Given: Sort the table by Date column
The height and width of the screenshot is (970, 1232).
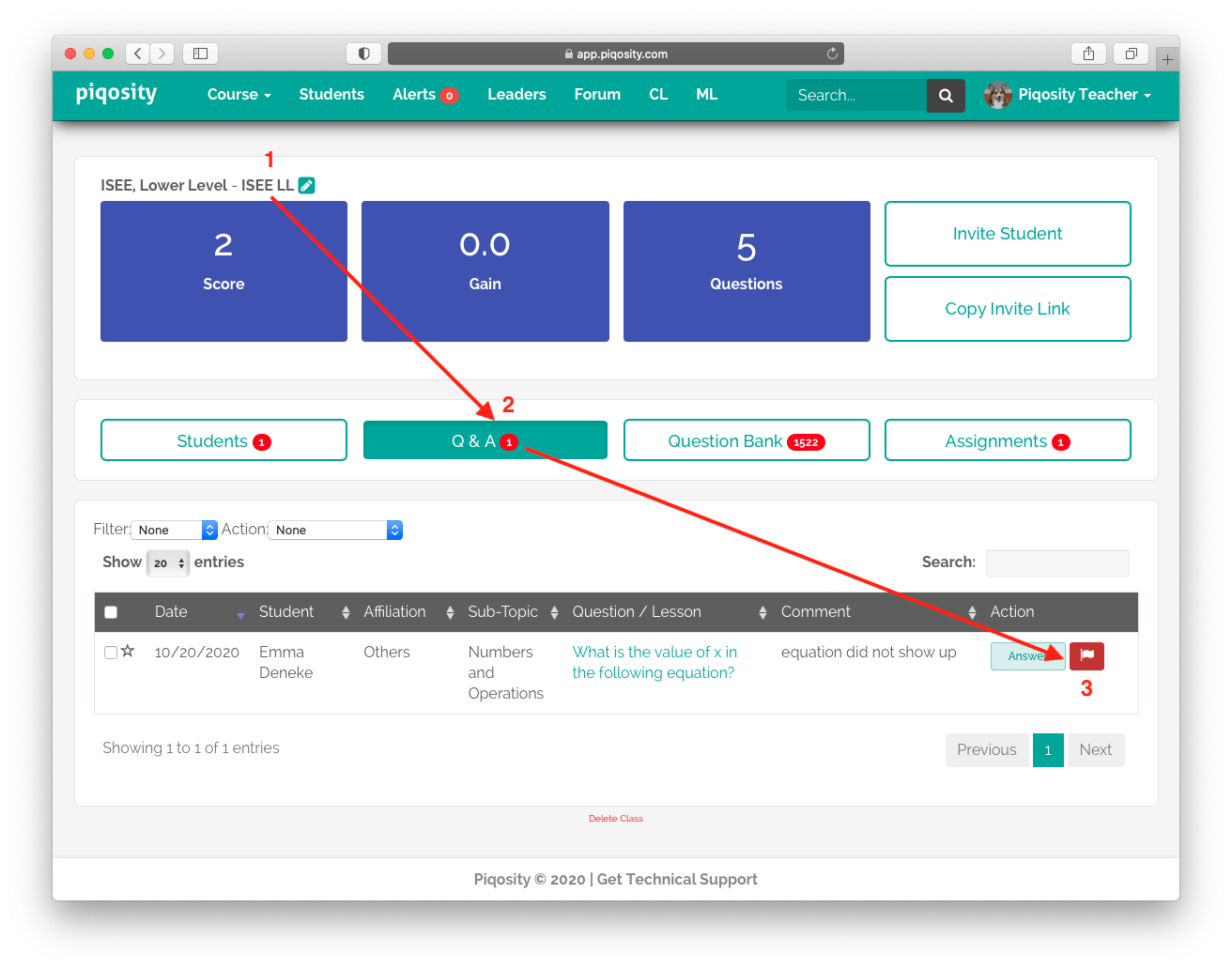Looking at the screenshot, I should coord(199,612).
